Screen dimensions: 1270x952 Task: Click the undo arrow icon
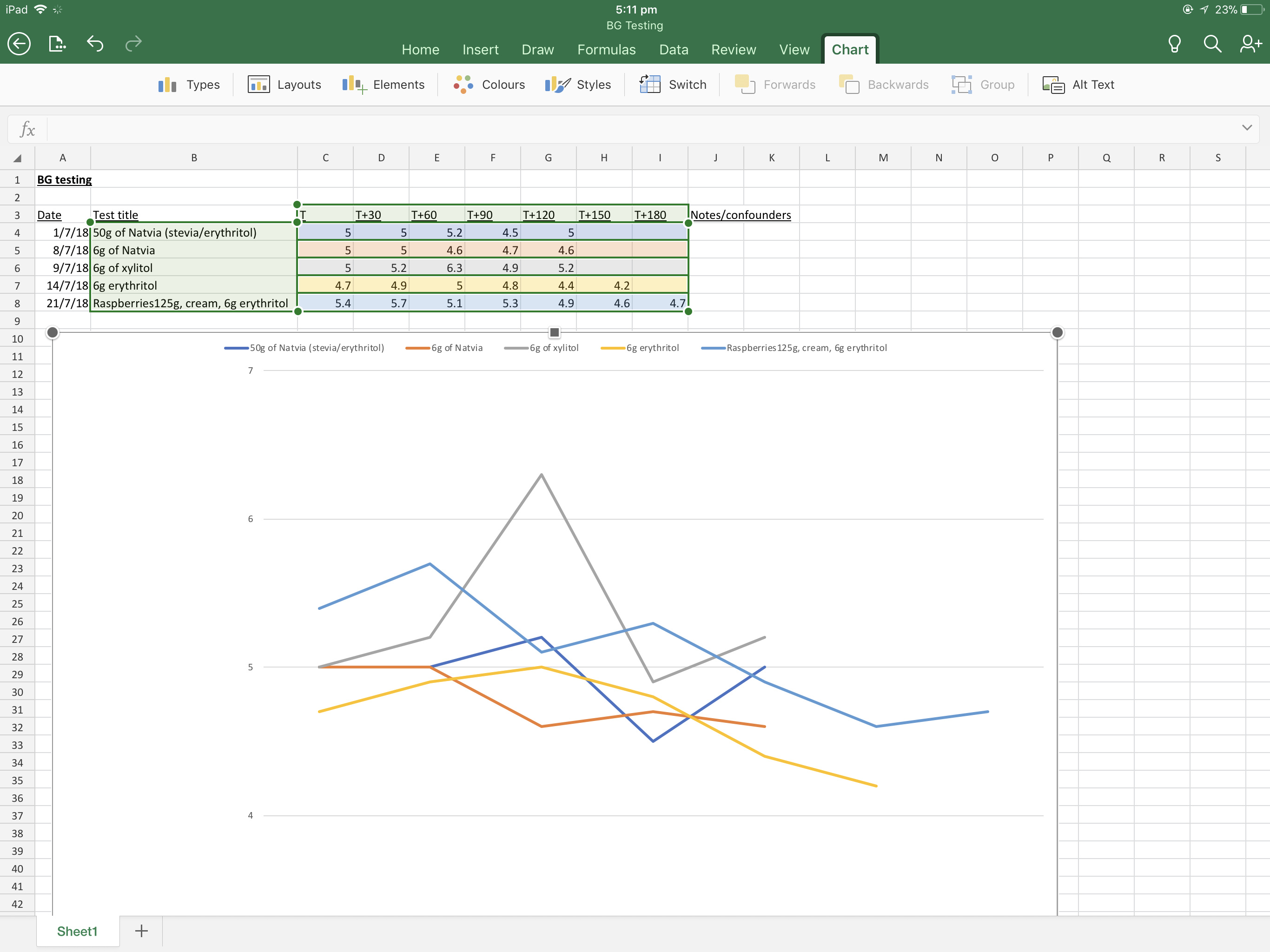[95, 44]
